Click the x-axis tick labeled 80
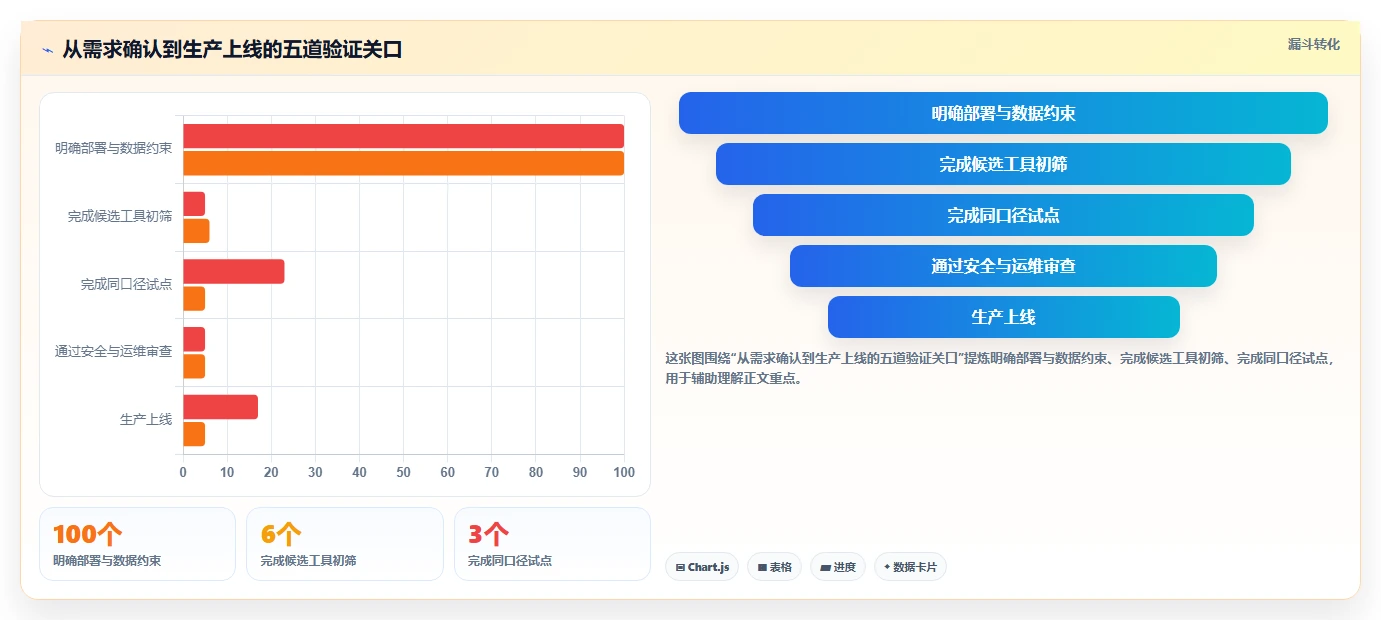 pos(536,472)
